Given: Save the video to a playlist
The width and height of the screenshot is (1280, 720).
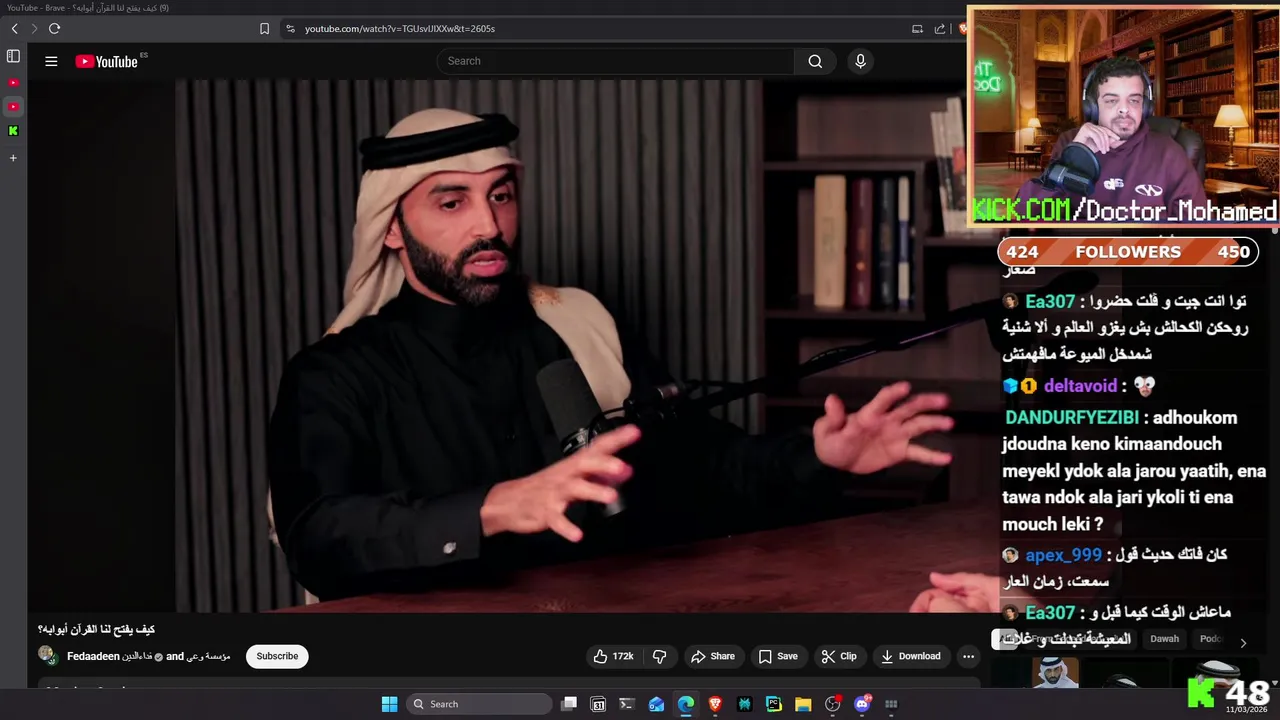Looking at the screenshot, I should [x=778, y=656].
